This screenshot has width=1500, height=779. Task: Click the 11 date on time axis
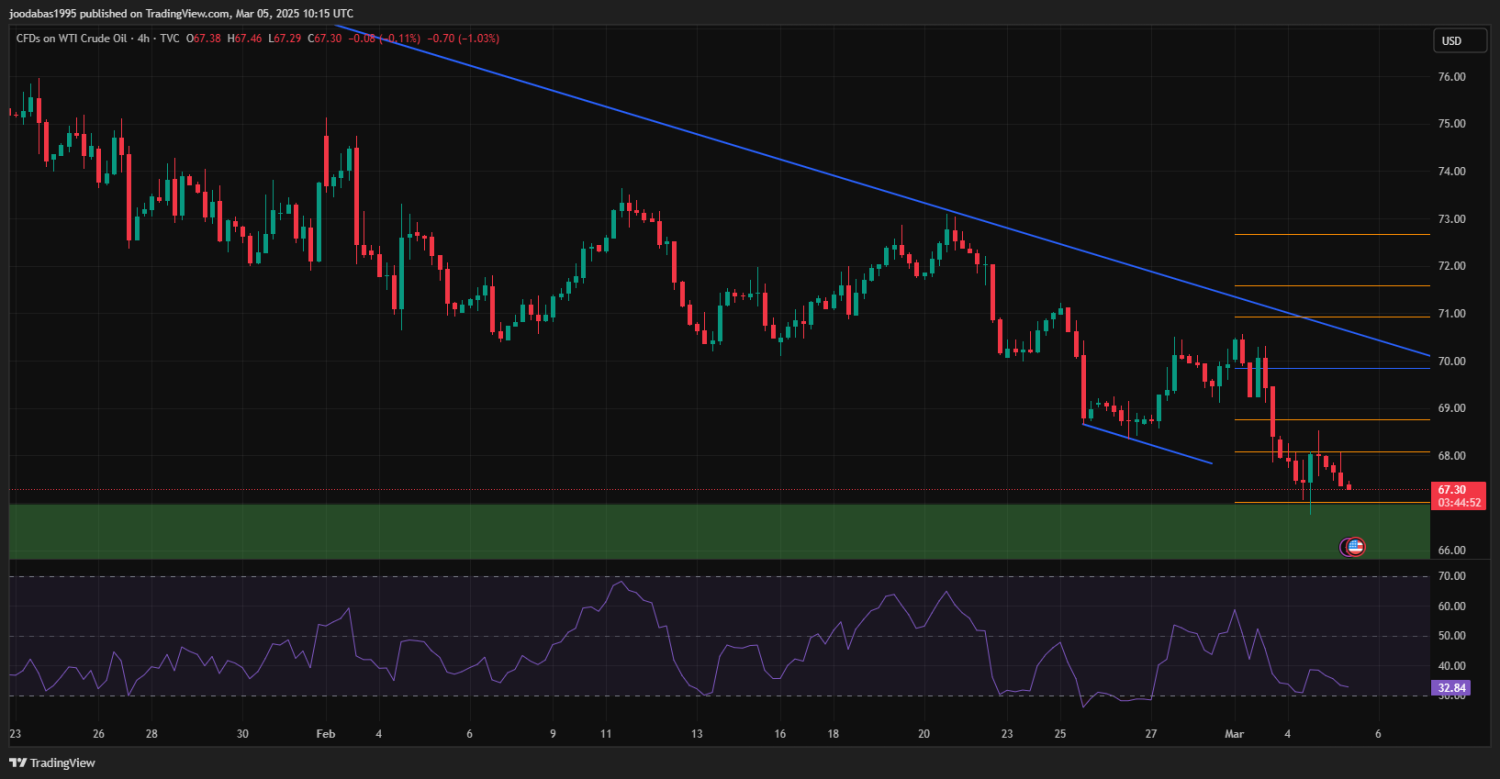pyautogui.click(x=606, y=733)
